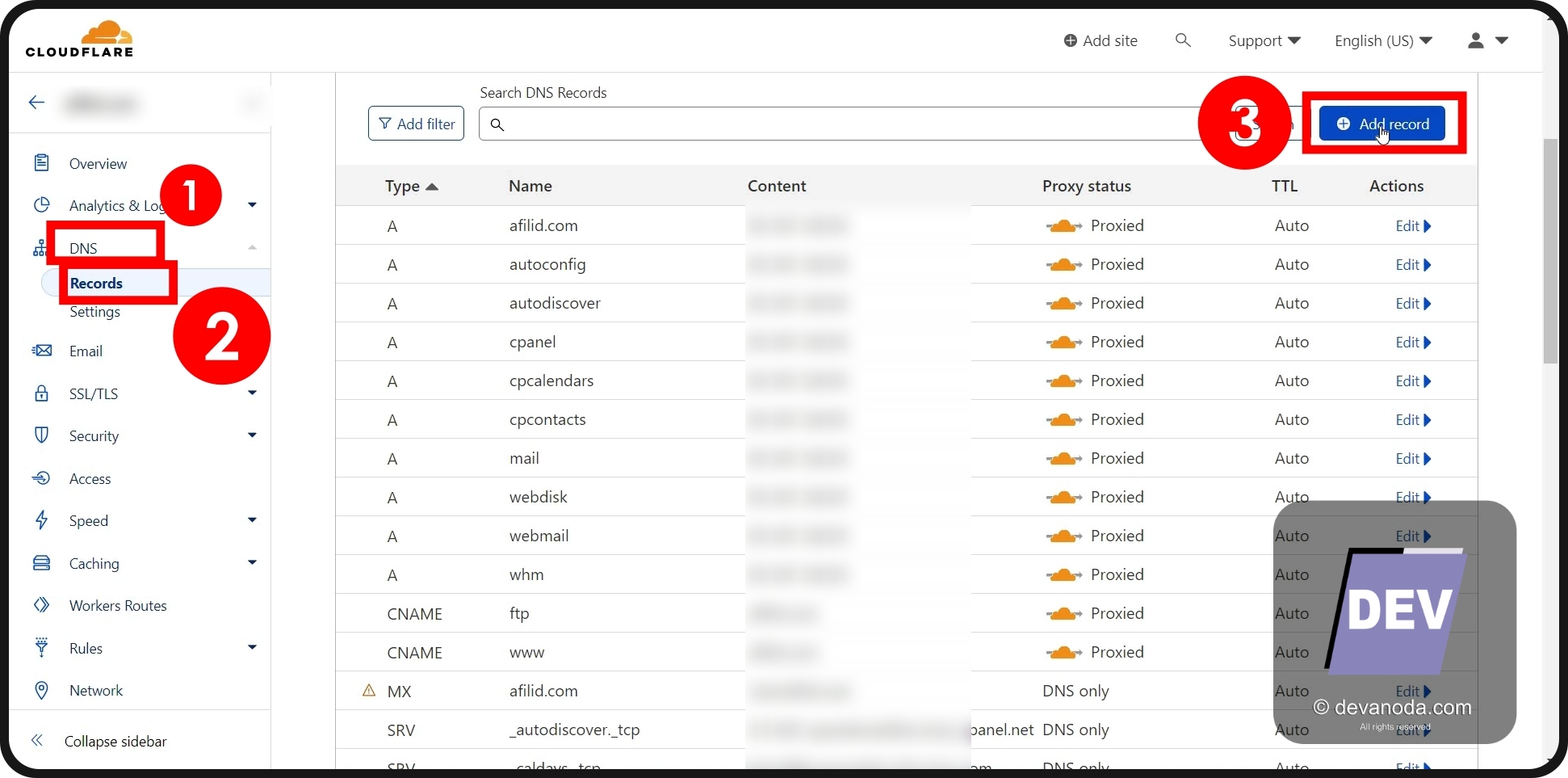Viewport: 1568px width, 778px height.
Task: Click the Email envelope icon
Action: tap(41, 351)
